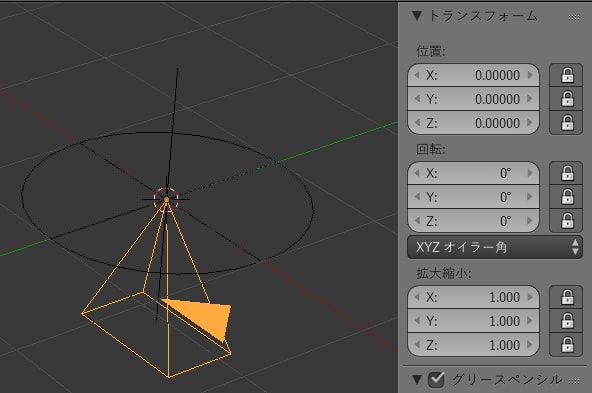Viewport: 592px width, 393px height.
Task: Collapse the グリースペンシル panel triangle
Action: point(417,379)
